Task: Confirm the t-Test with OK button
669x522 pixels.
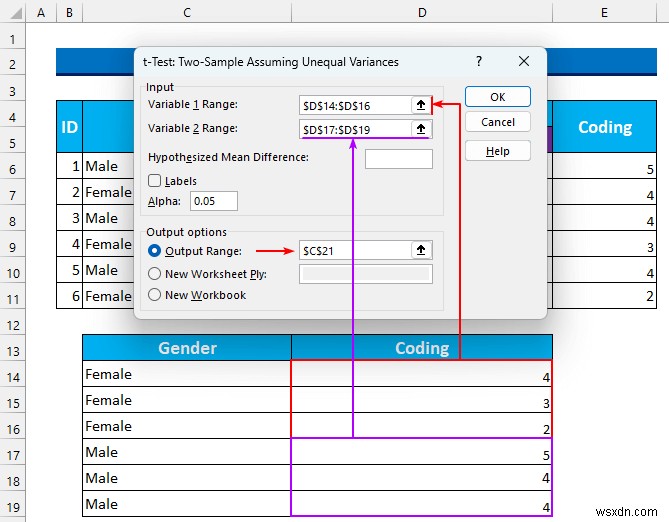Action: tap(498, 97)
